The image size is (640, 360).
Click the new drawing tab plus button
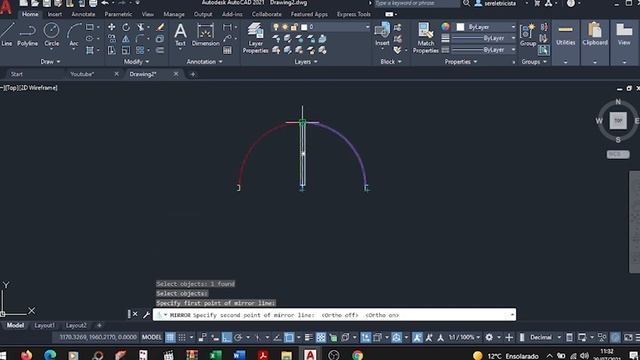point(193,74)
